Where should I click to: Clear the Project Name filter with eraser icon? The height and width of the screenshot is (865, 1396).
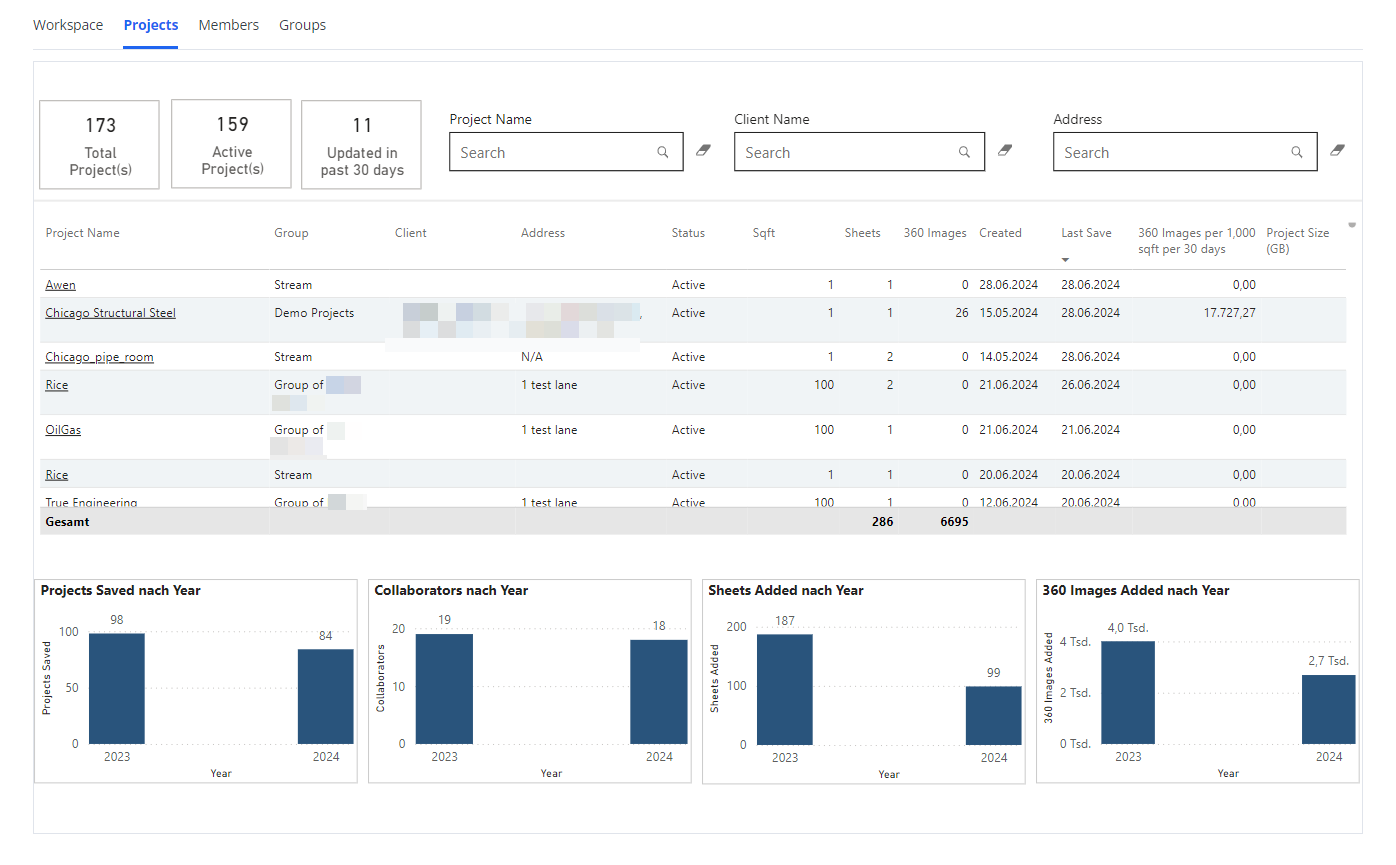click(x=703, y=151)
